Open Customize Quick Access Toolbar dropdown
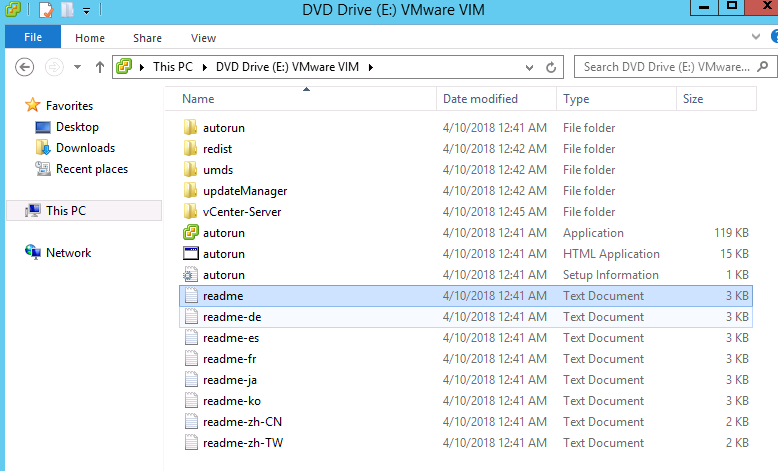The image size is (778, 471). coord(86,10)
